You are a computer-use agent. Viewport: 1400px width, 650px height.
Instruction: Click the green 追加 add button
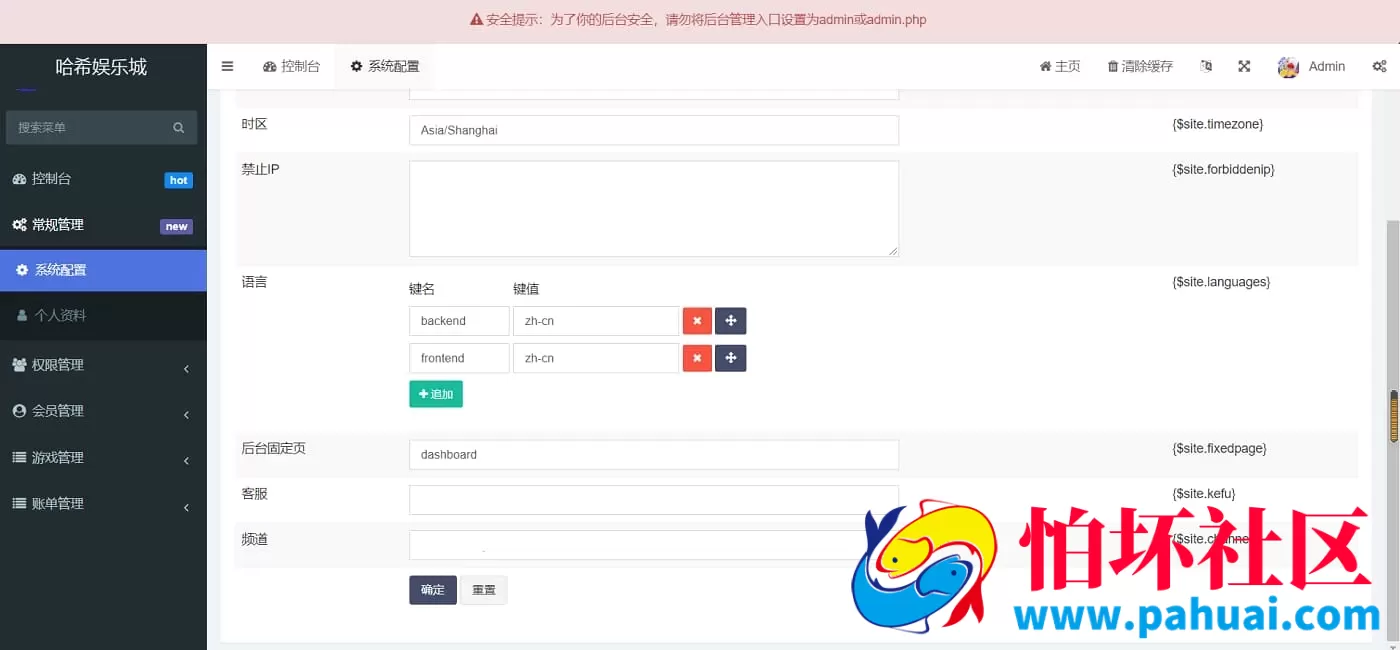pos(435,393)
